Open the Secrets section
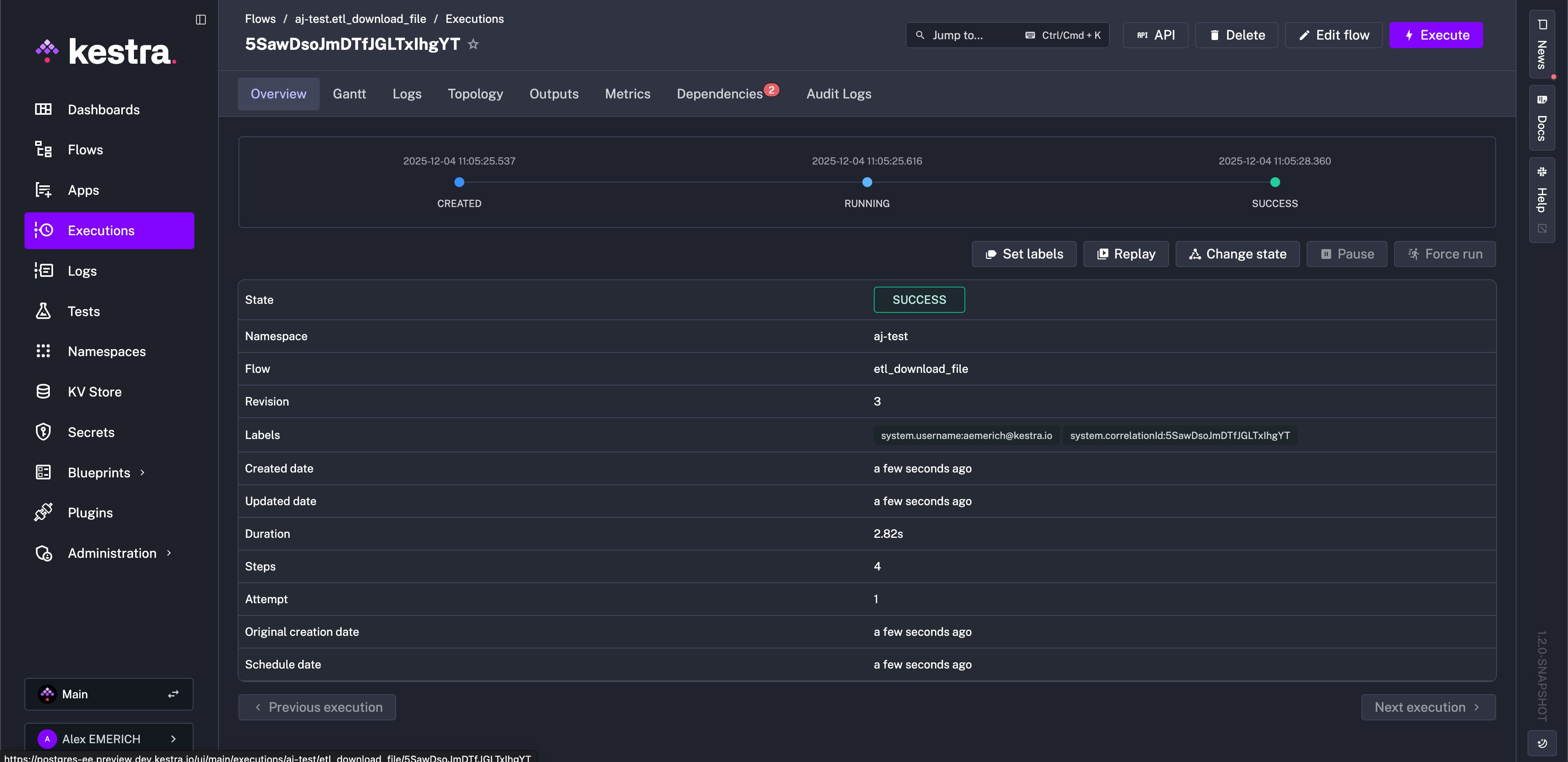Viewport: 1568px width, 762px height. pyautogui.click(x=91, y=432)
